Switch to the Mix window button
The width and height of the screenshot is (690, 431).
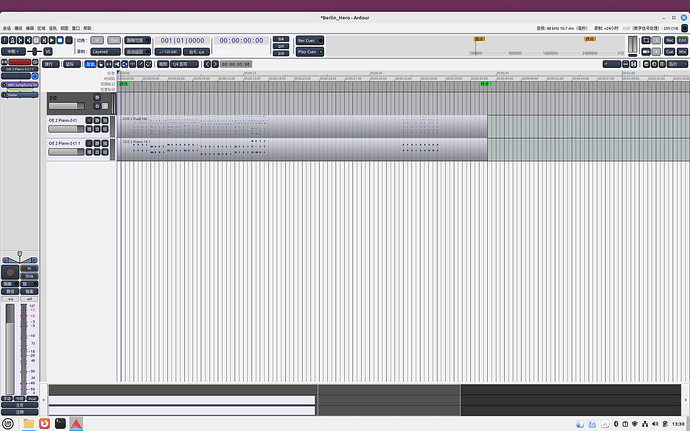click(x=682, y=51)
